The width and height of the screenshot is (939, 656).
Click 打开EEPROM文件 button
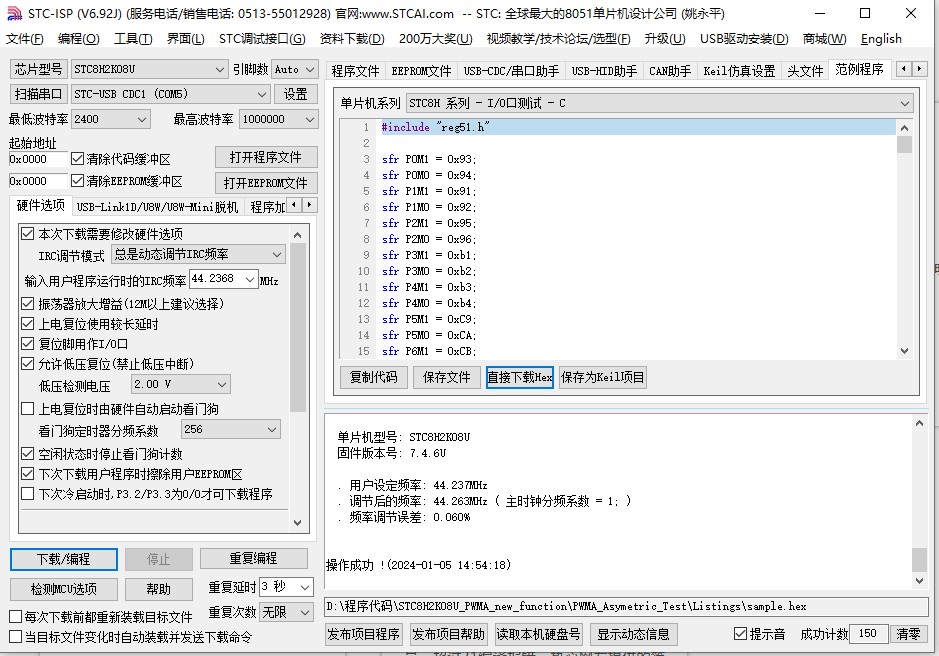click(x=266, y=183)
